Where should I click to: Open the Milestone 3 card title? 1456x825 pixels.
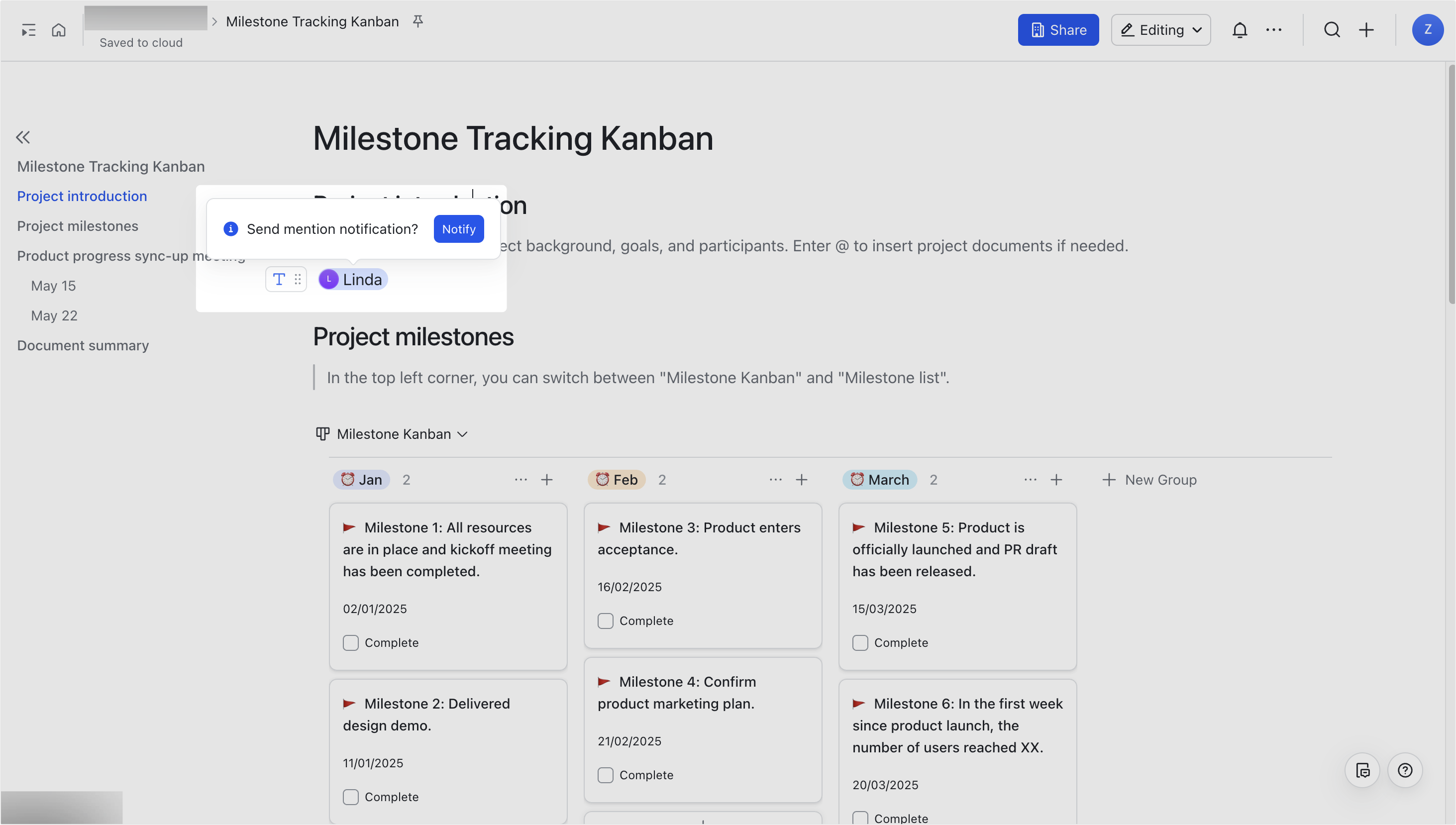[x=699, y=538]
